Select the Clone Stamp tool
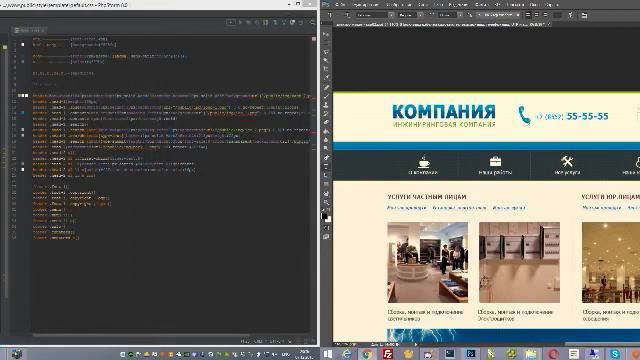This screenshot has height=360, width=640. 326,104
